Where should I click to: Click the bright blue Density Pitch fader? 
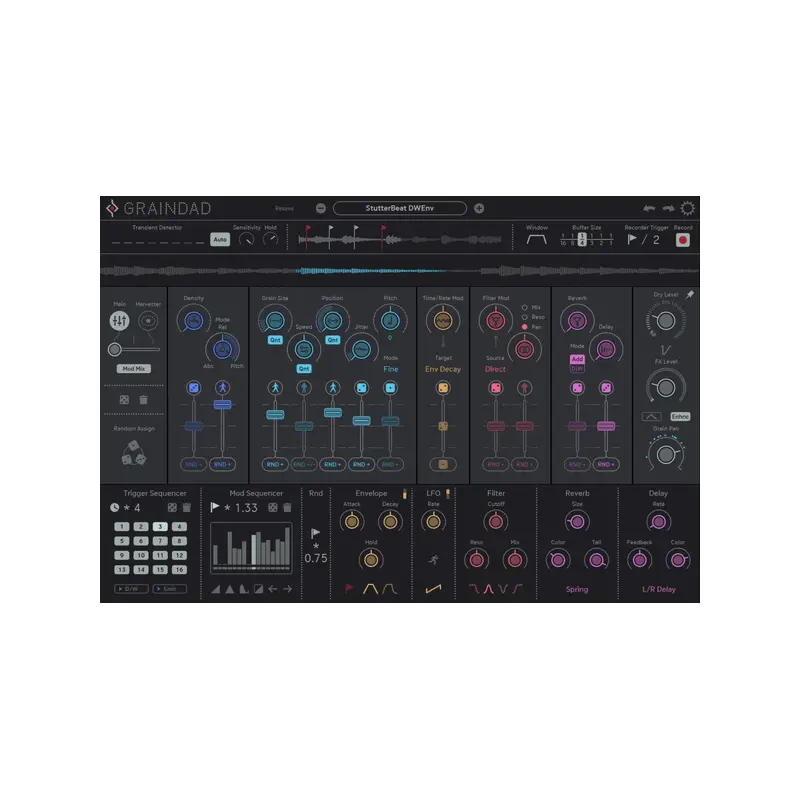pyautogui.click(x=222, y=405)
